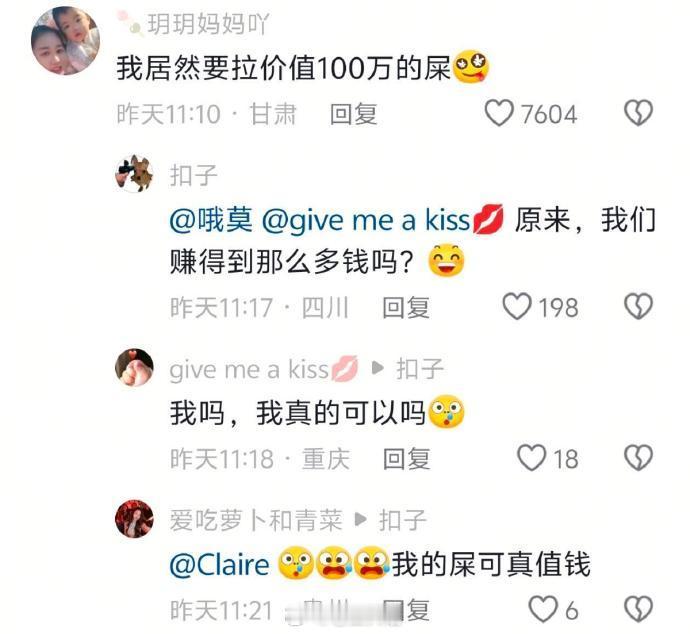
Task: Like the comment with 6 likes
Action: (543, 609)
